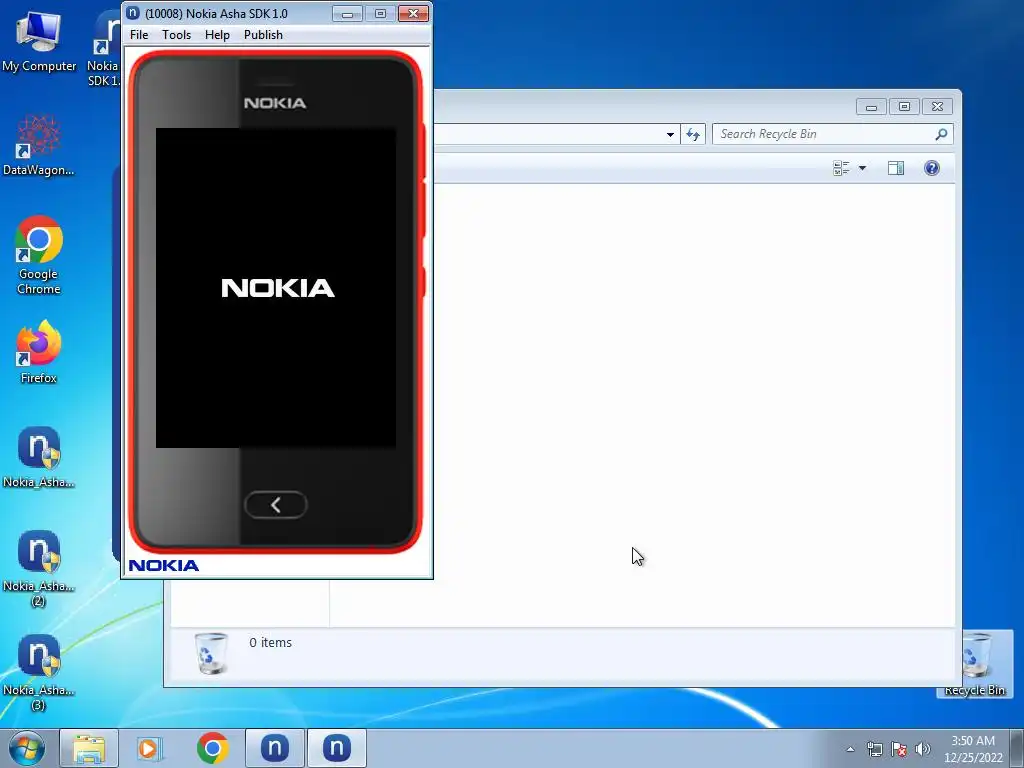Screen dimensions: 1024x768
Task: Open the DataWagon desktop shortcut
Action: coord(39,145)
